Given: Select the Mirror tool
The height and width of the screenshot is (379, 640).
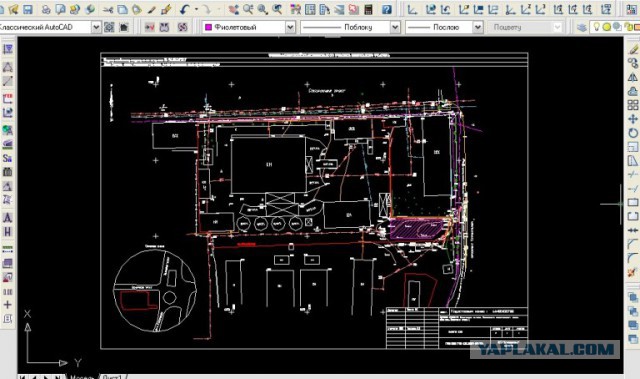Looking at the screenshot, I should click(633, 77).
